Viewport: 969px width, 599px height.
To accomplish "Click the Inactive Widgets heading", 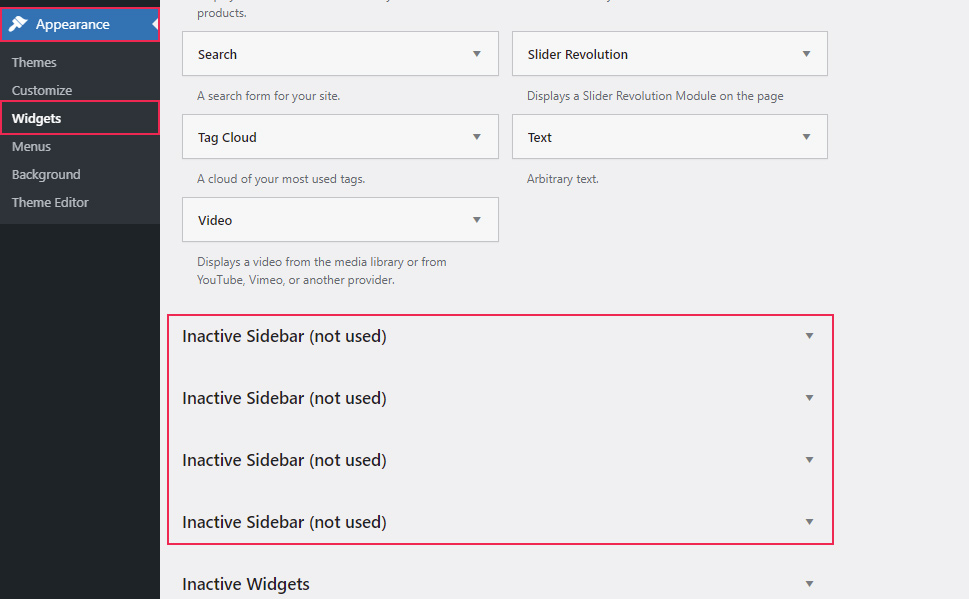I will (x=246, y=584).
